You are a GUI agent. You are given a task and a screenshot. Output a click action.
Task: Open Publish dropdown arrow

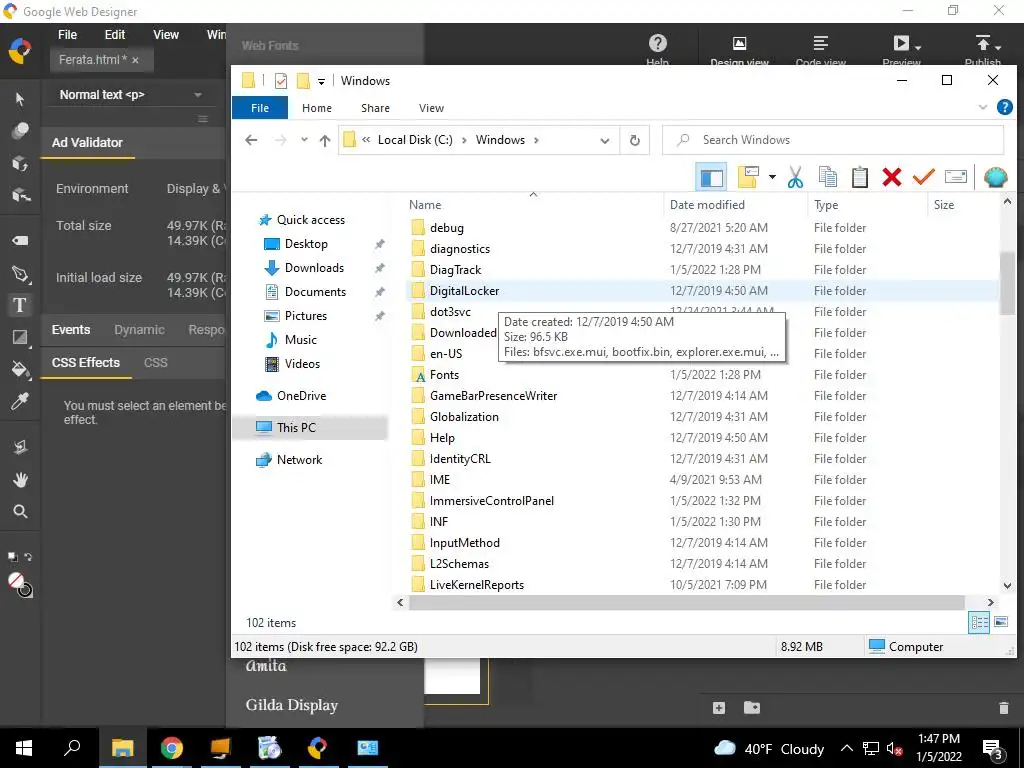999,48
